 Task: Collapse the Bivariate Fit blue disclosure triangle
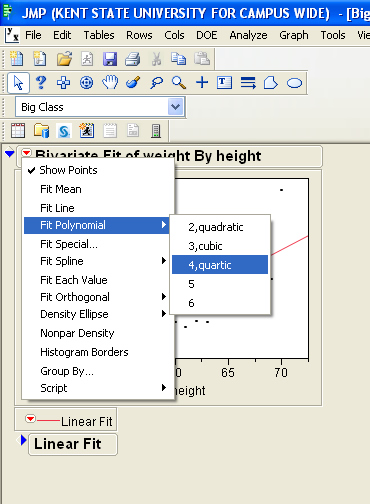click(10, 153)
